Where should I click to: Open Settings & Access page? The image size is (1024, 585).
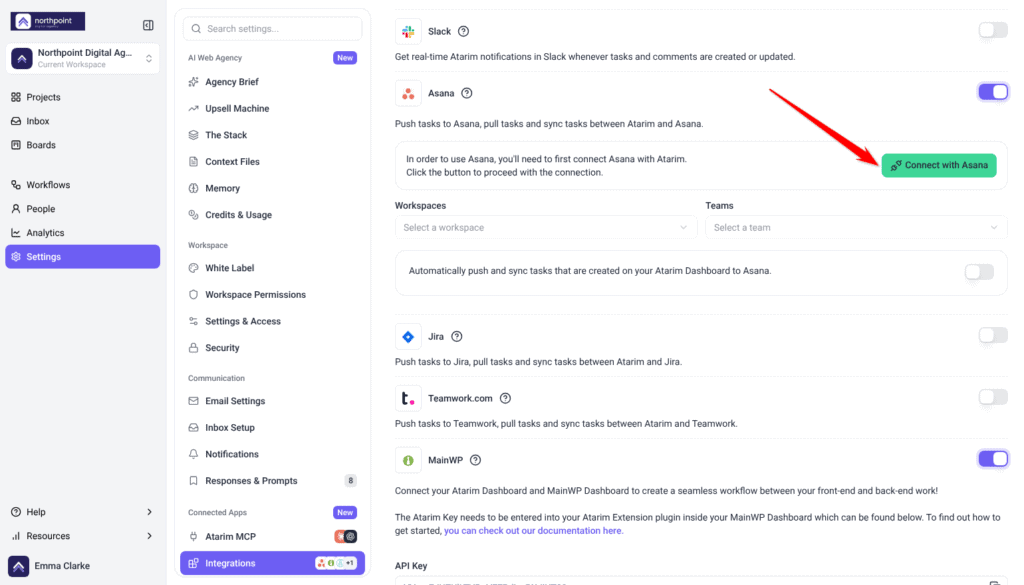272,321
